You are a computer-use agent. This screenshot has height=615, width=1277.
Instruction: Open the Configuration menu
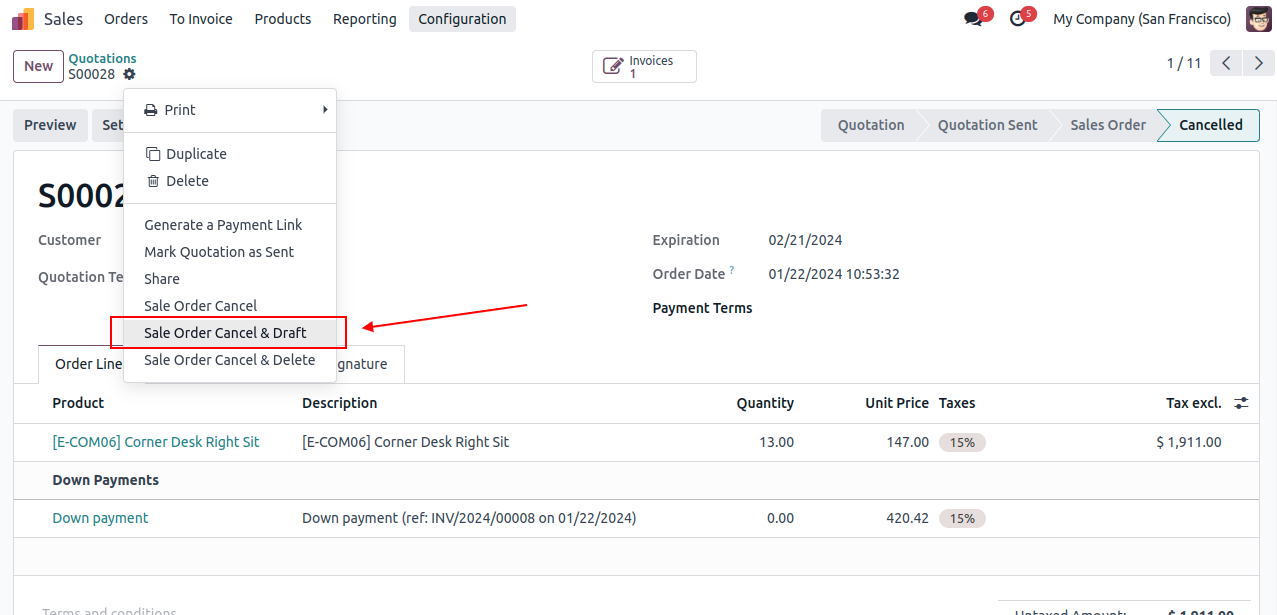[462, 19]
